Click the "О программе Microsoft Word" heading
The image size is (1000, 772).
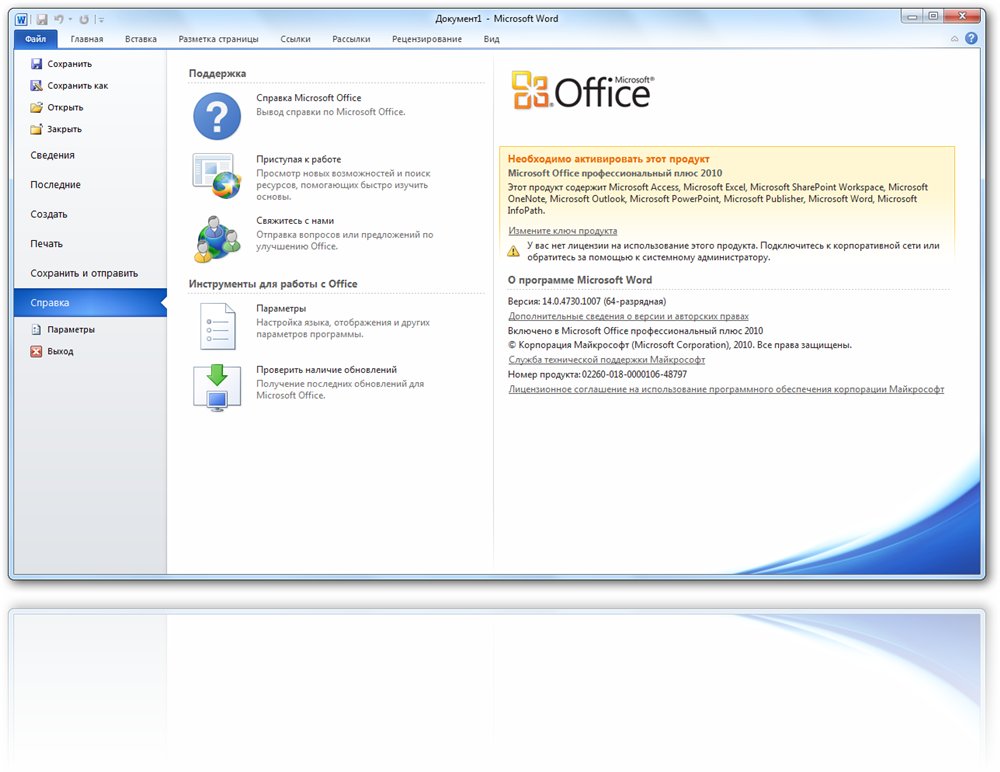tap(580, 279)
